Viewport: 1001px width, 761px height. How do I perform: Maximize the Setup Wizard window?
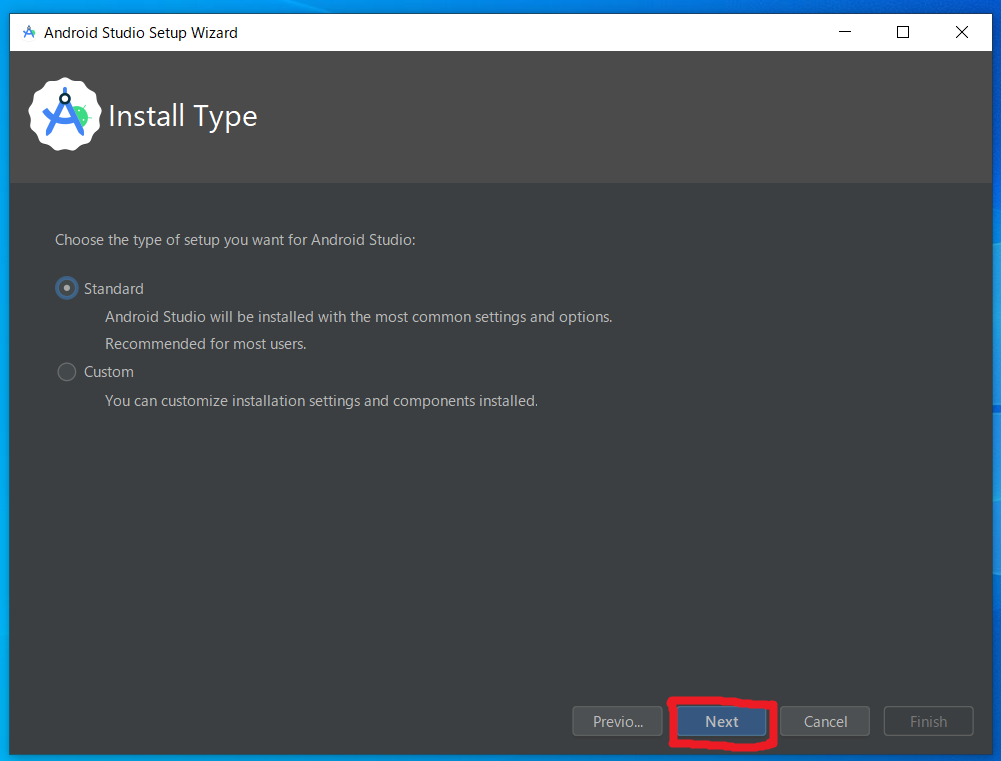click(903, 32)
